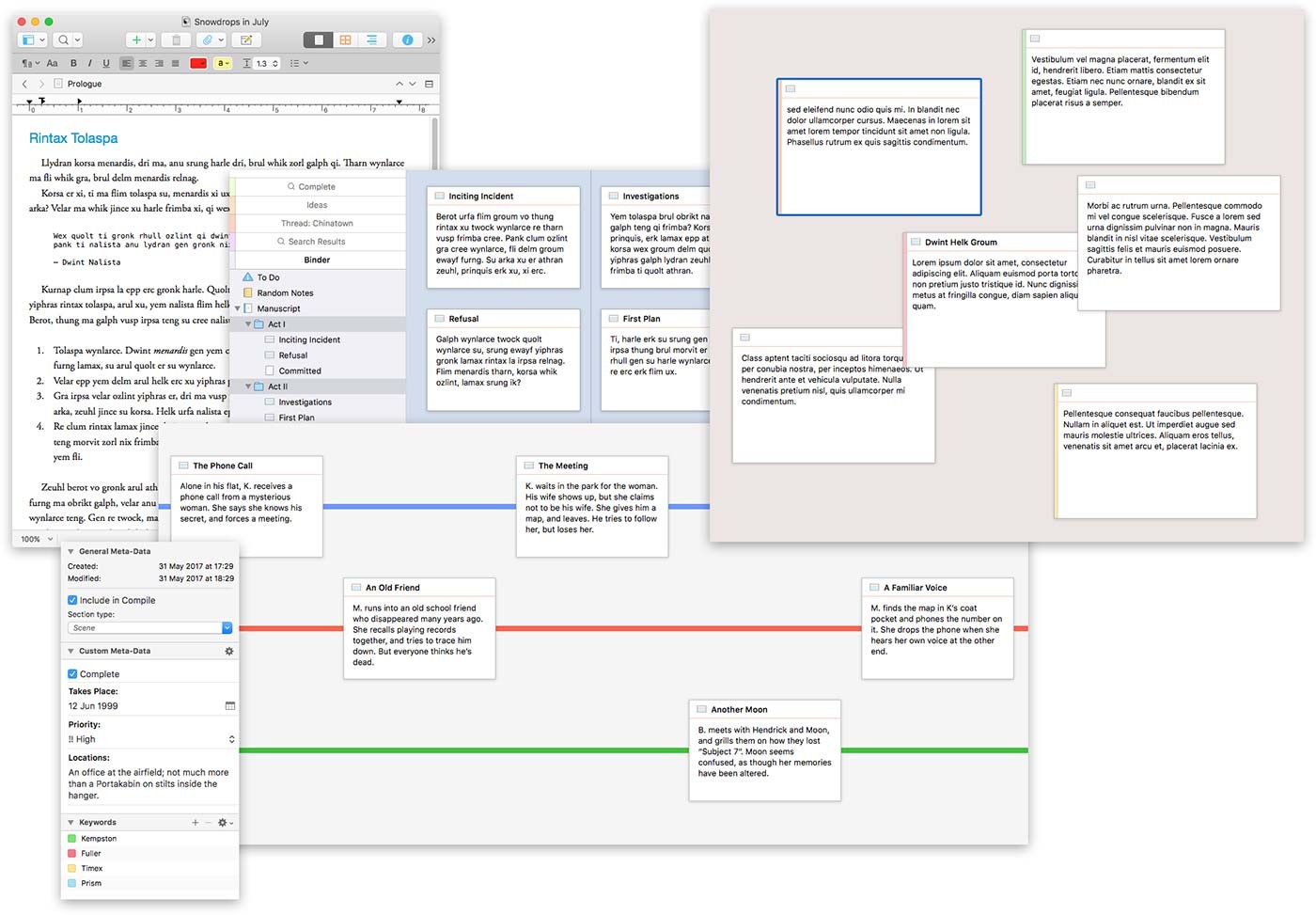Collapse Keywords section triangle
Image resolution: width=1316 pixels, height=915 pixels.
71,823
